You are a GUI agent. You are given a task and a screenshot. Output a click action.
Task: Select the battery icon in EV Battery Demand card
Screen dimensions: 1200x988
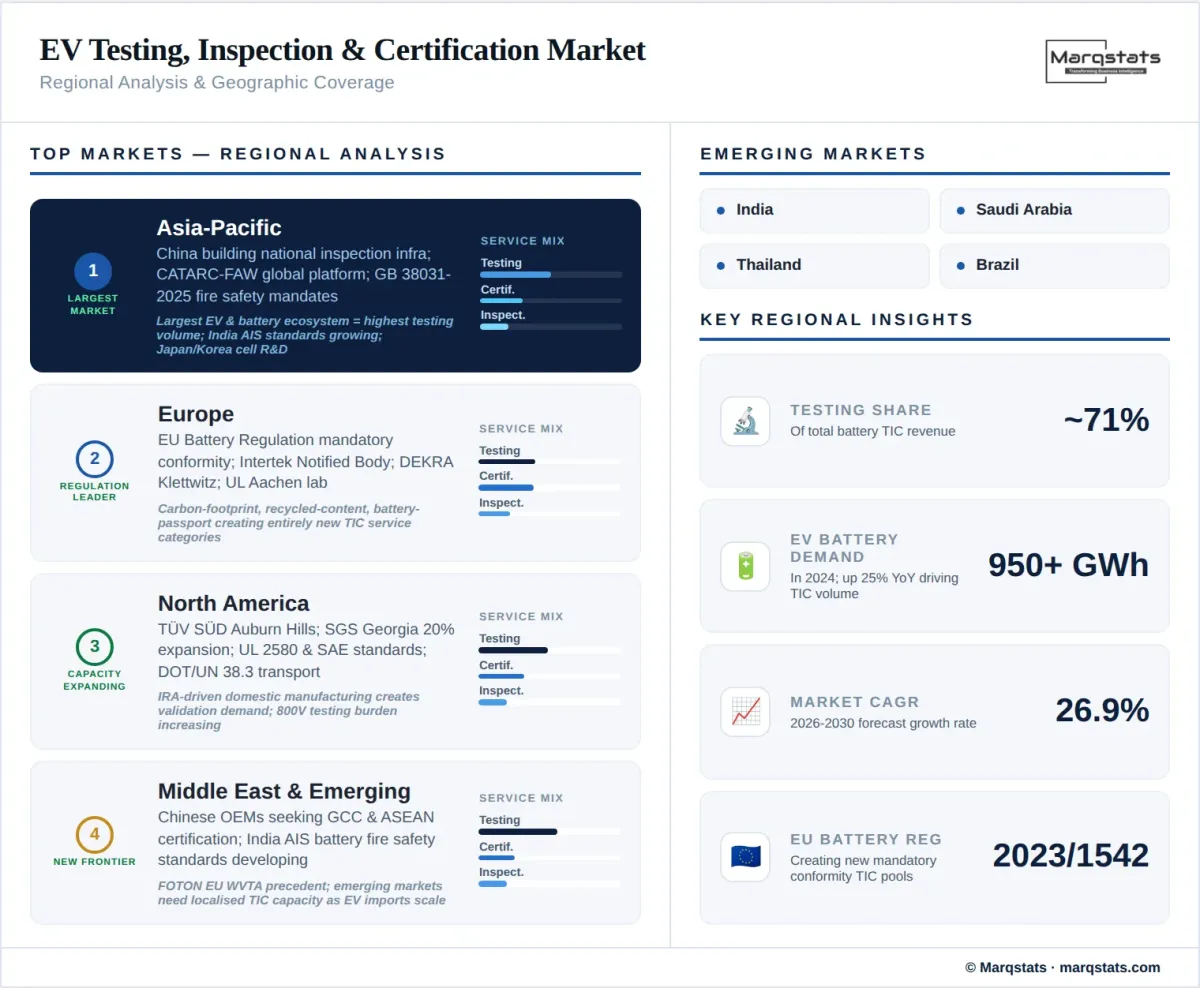click(745, 566)
